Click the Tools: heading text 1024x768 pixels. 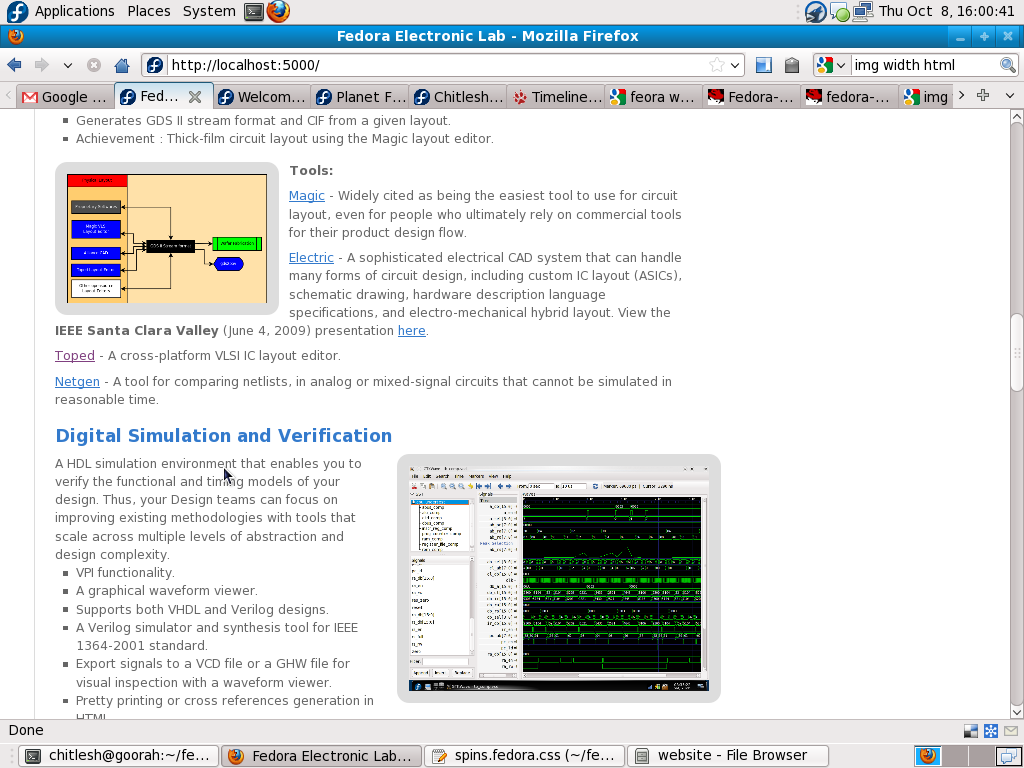311,170
